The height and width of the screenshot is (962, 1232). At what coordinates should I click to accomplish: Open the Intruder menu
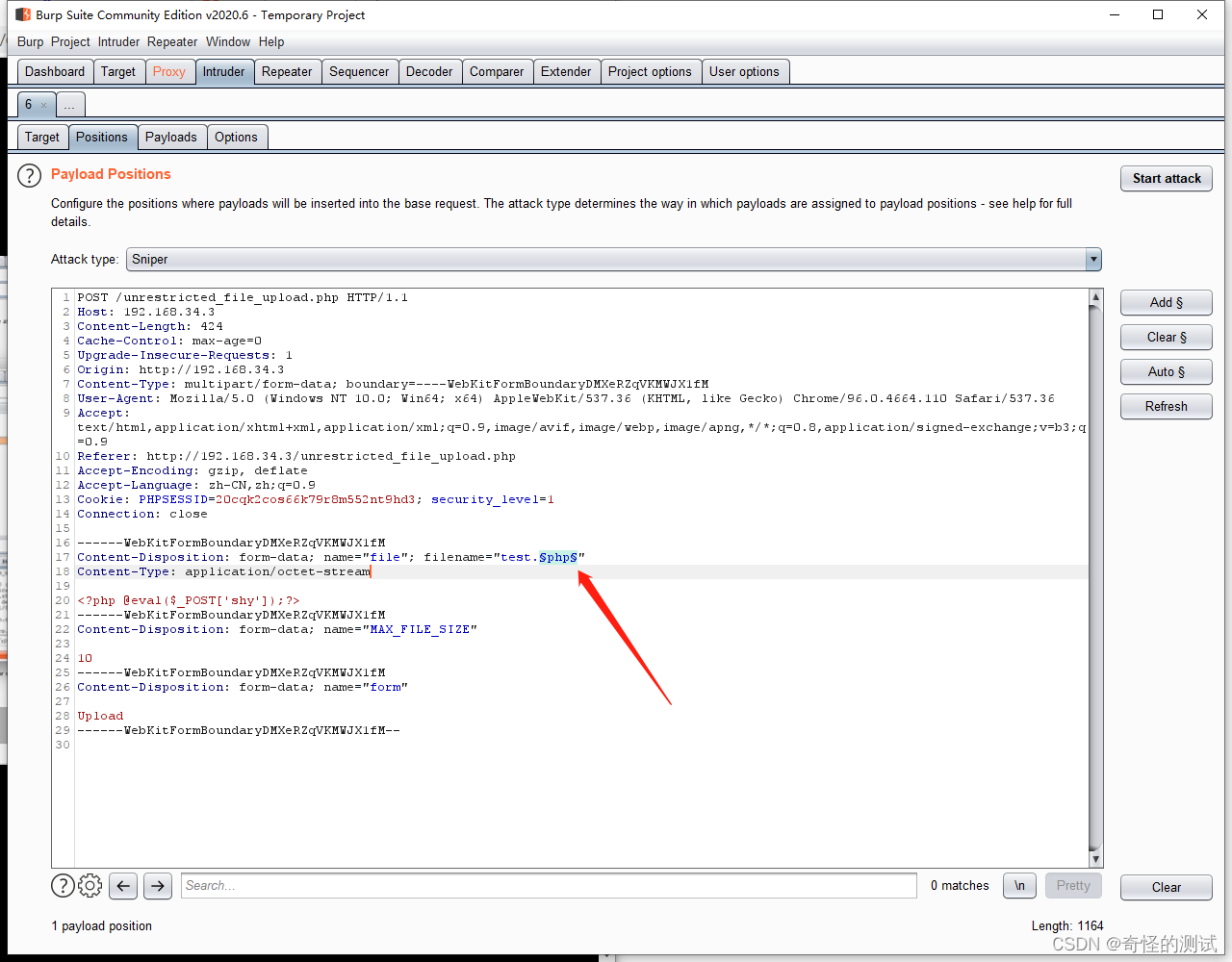click(118, 42)
